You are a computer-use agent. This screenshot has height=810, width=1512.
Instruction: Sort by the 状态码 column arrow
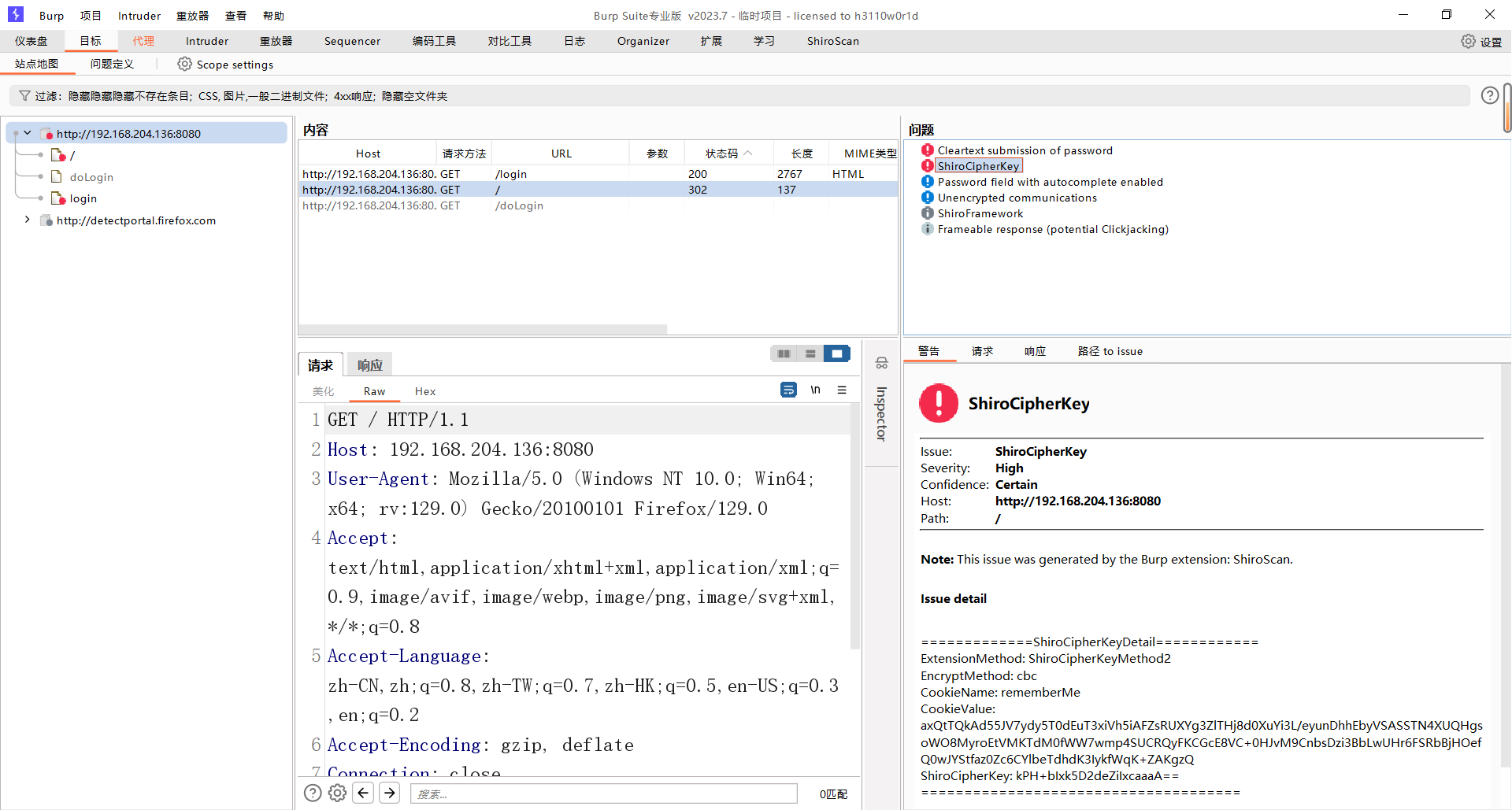(748, 153)
